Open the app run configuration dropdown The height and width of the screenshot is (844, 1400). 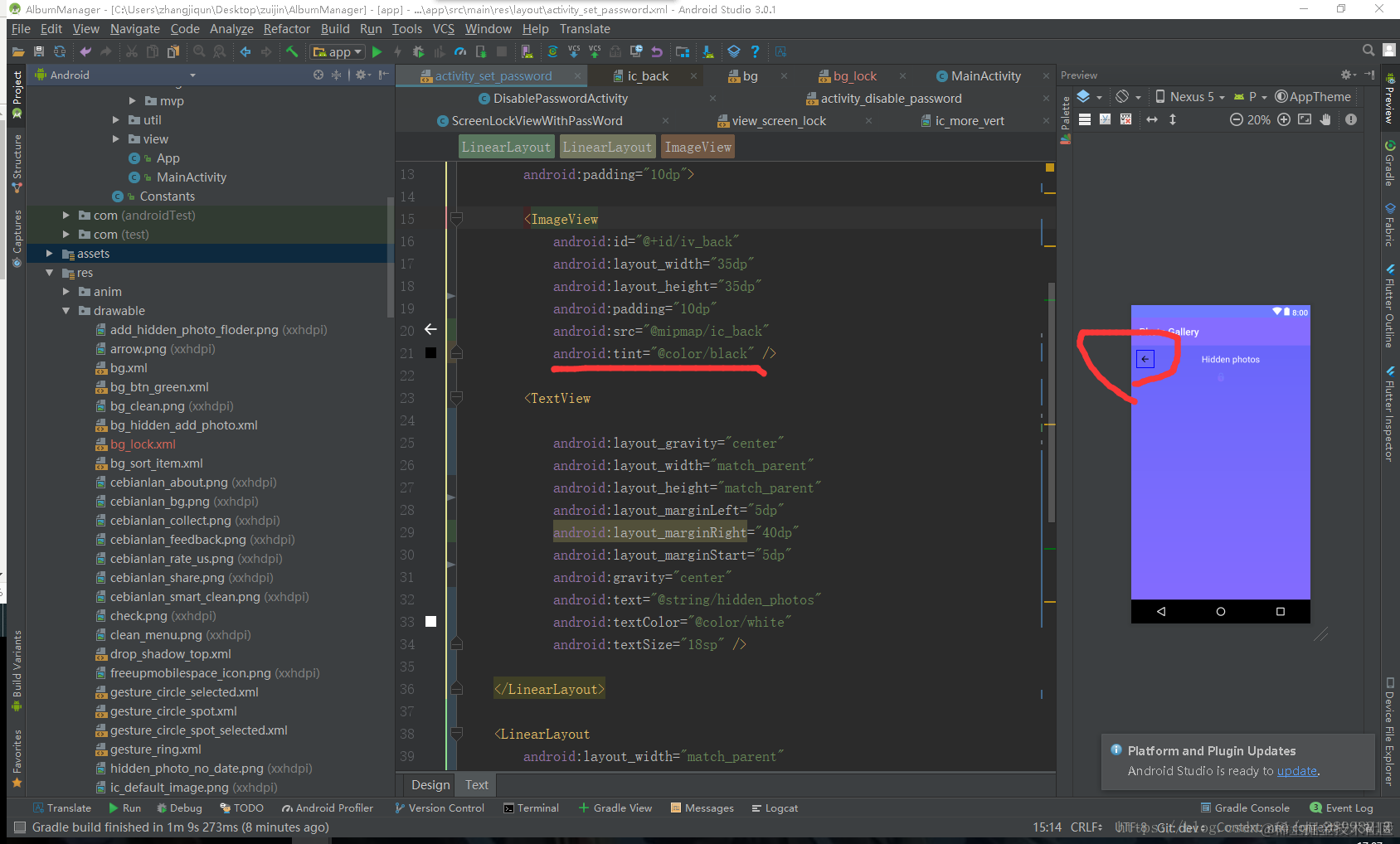337,52
